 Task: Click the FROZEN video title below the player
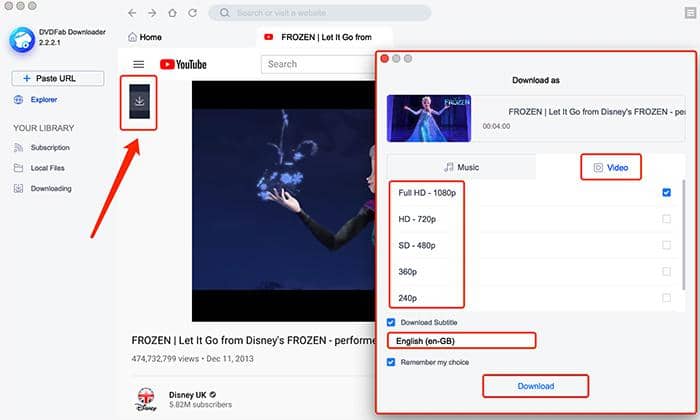tap(254, 341)
